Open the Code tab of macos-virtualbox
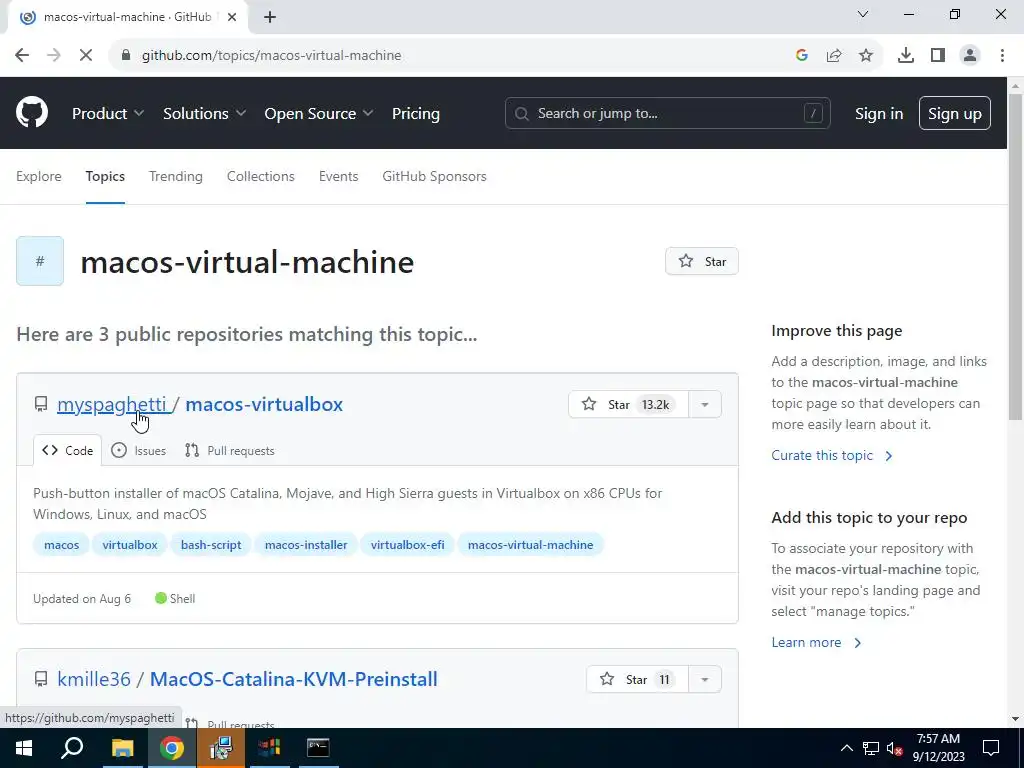1024x768 pixels. 67,451
